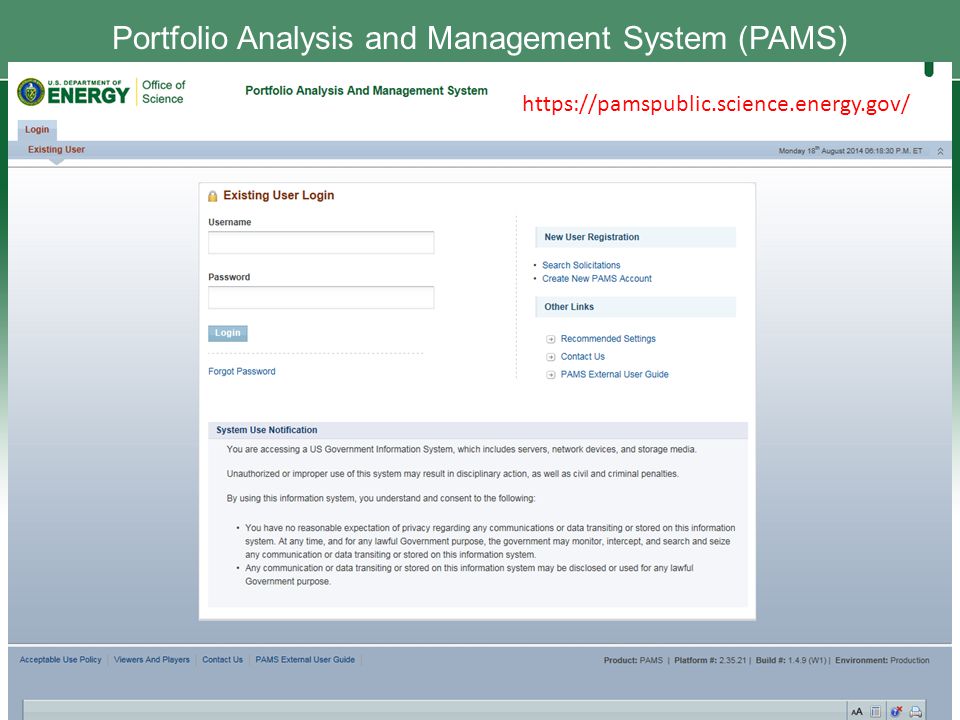Click the printer icon in bottom toolbar
This screenshot has height=720, width=960.
click(916, 711)
